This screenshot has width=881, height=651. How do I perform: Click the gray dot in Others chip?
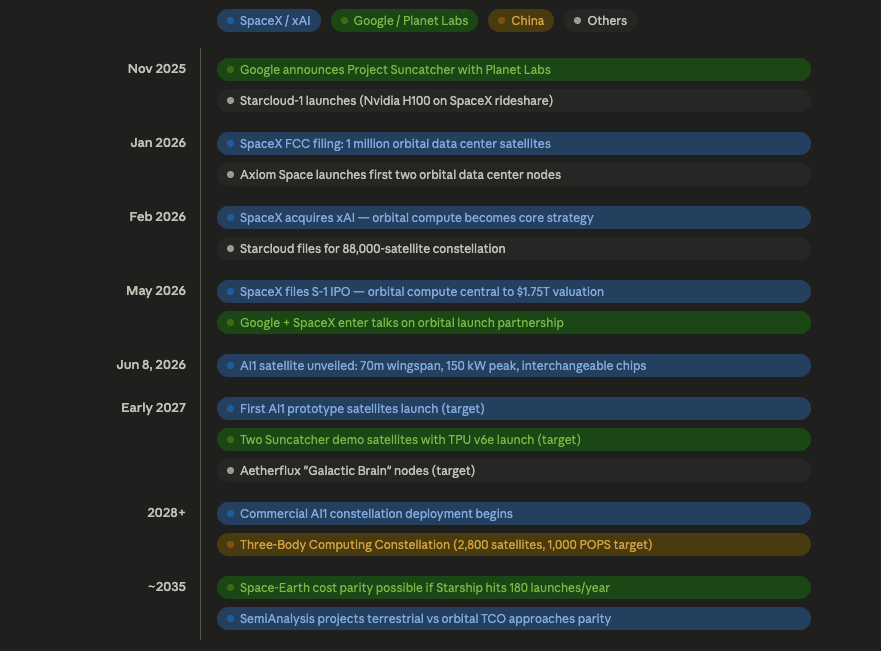pyautogui.click(x=578, y=21)
